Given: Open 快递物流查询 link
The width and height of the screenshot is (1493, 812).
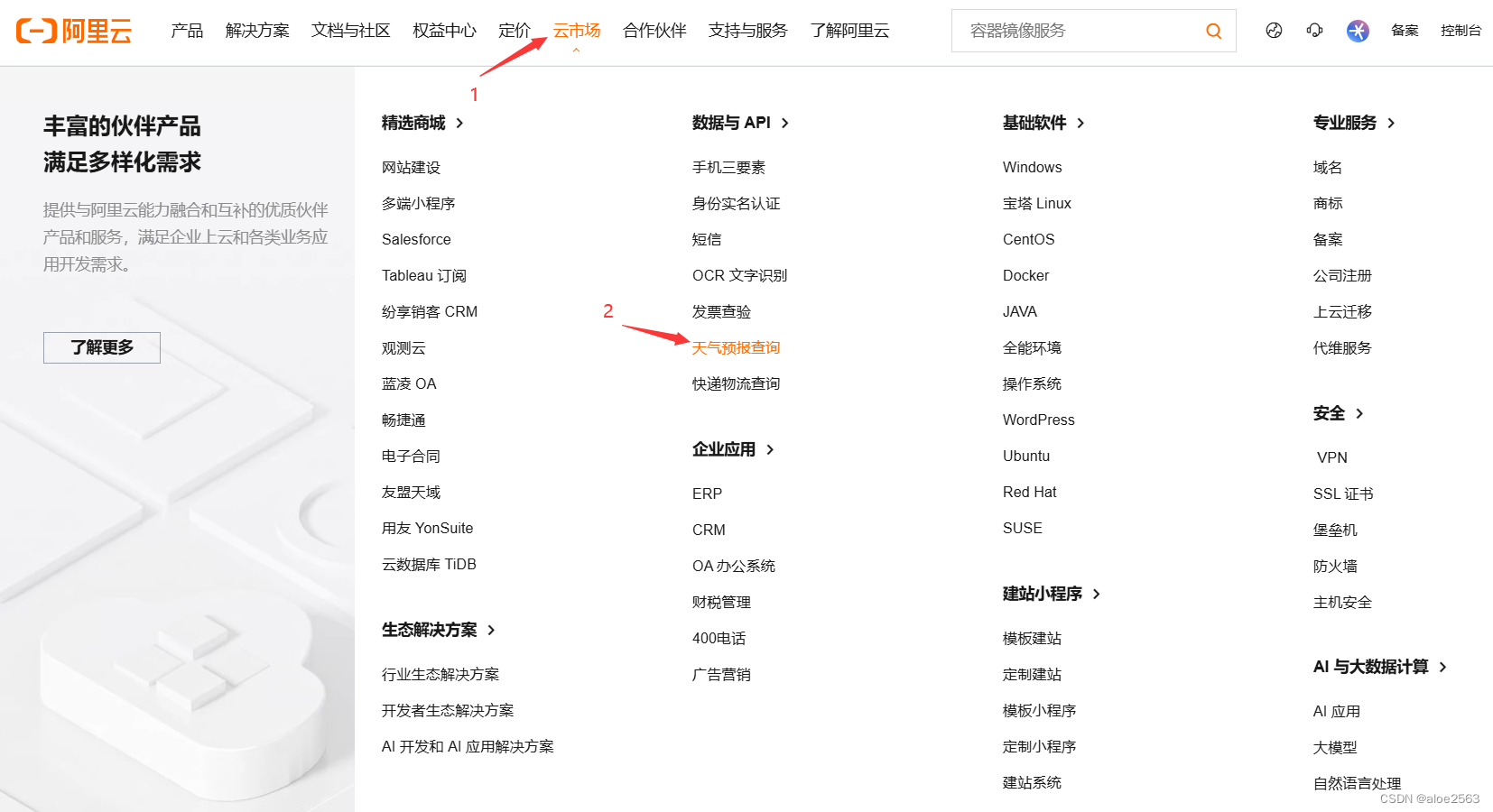Looking at the screenshot, I should 736,383.
